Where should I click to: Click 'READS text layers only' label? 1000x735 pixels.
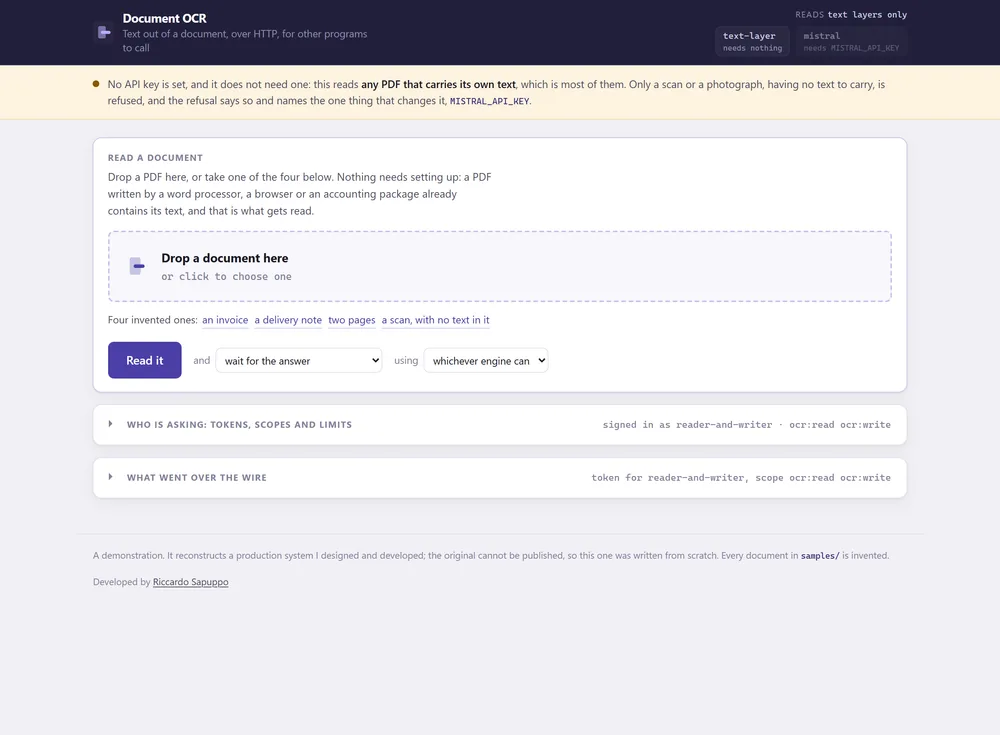pyautogui.click(x=851, y=15)
